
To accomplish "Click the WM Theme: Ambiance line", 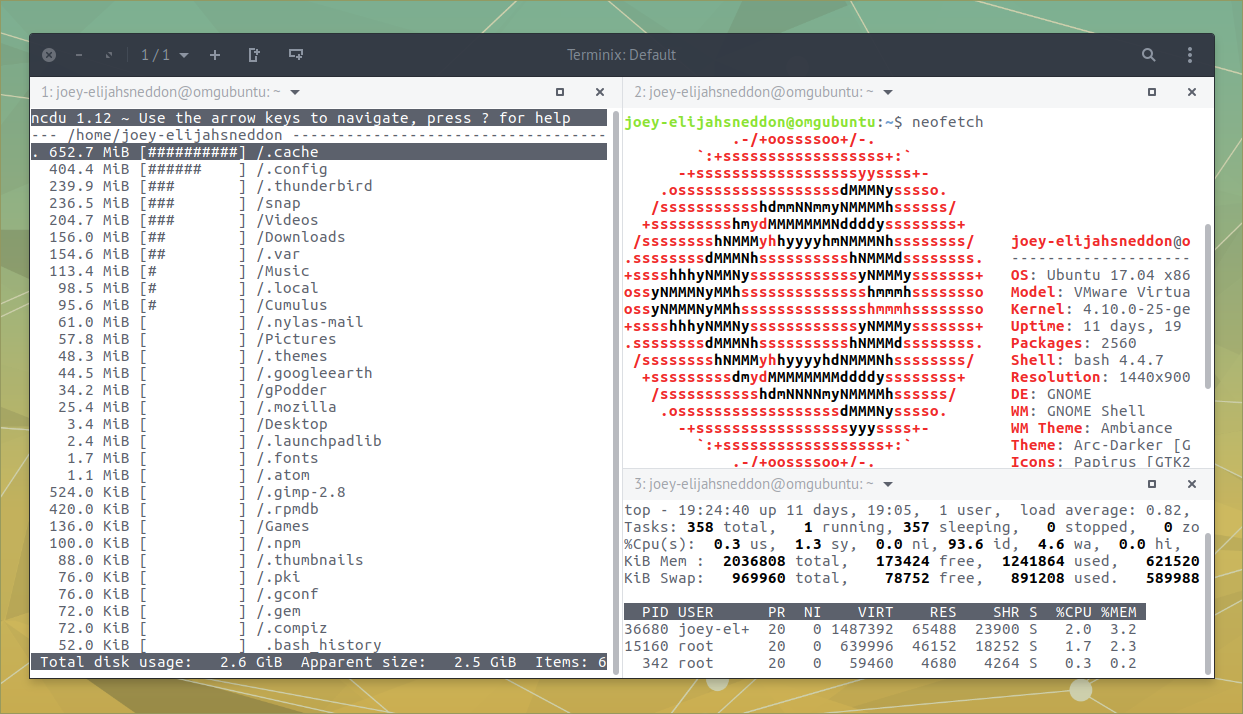I will pyautogui.click(x=1092, y=428).
